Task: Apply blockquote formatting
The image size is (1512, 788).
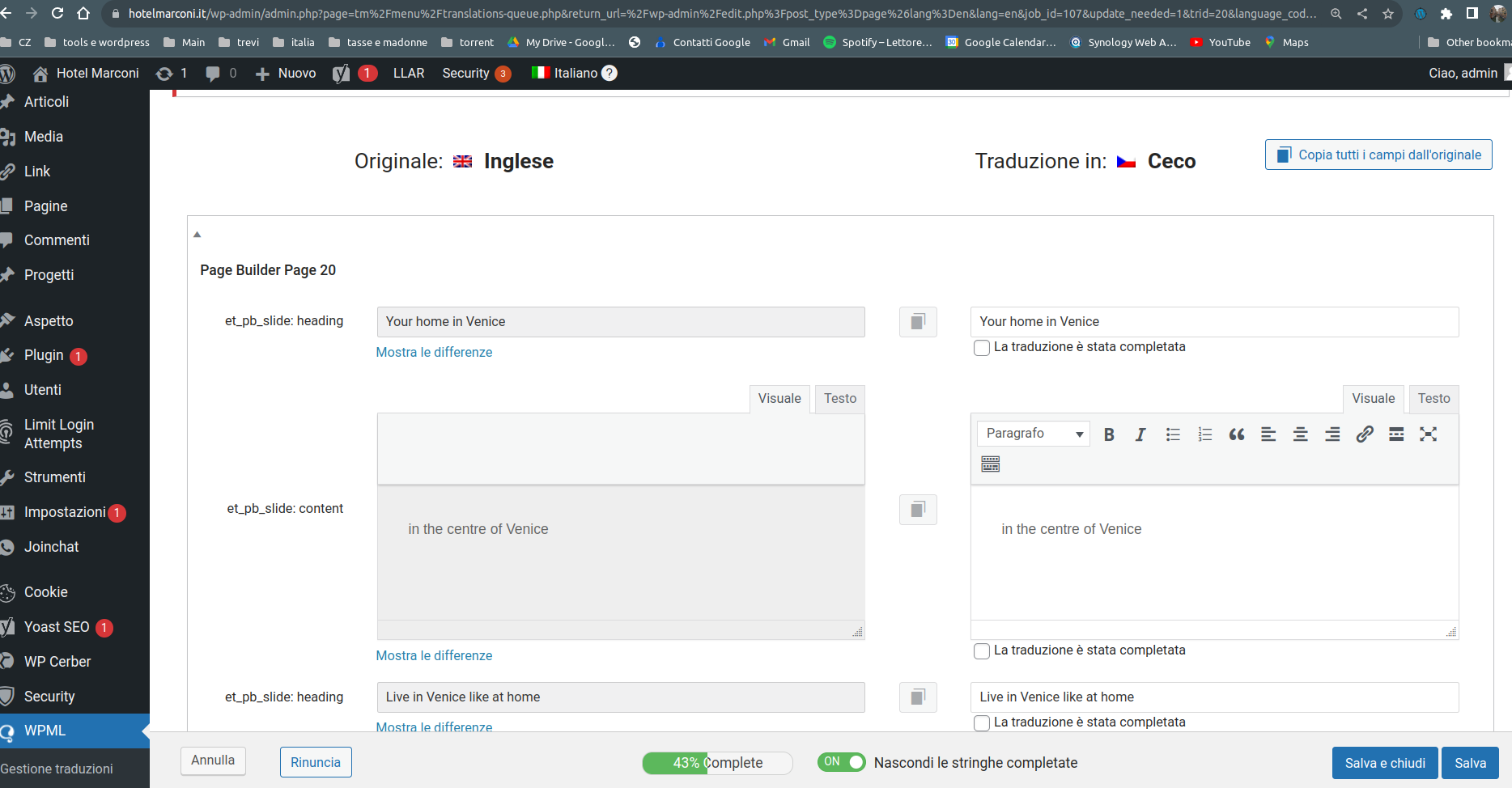Action: click(x=1237, y=434)
